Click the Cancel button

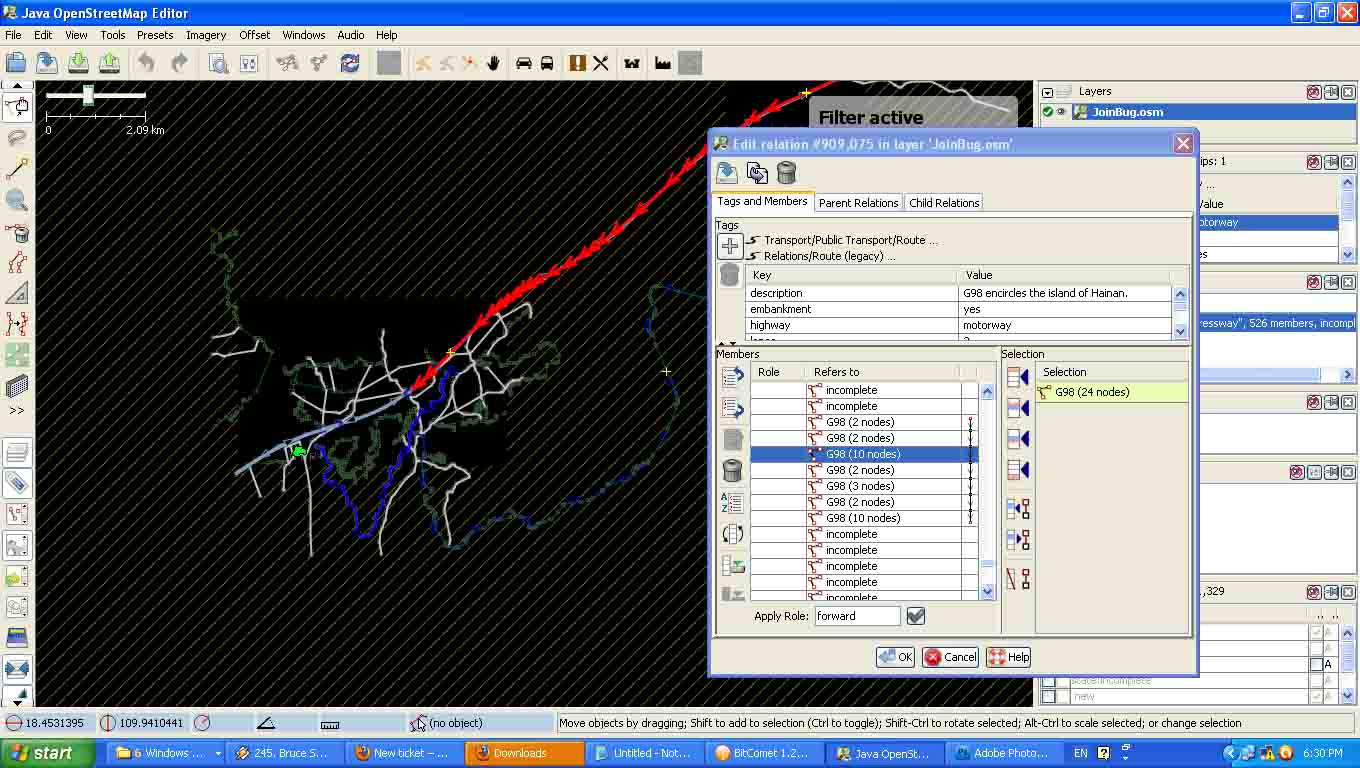(x=950, y=657)
